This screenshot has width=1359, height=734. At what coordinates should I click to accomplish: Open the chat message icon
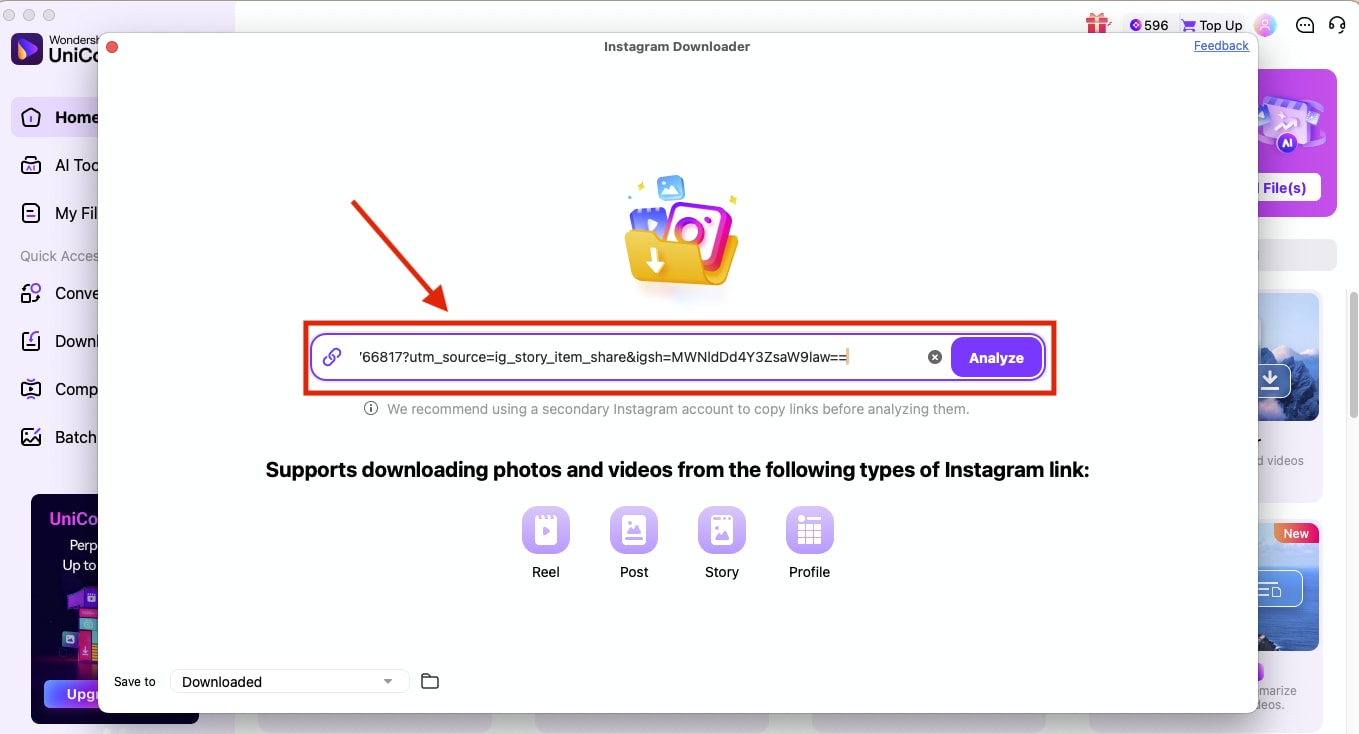tap(1305, 24)
